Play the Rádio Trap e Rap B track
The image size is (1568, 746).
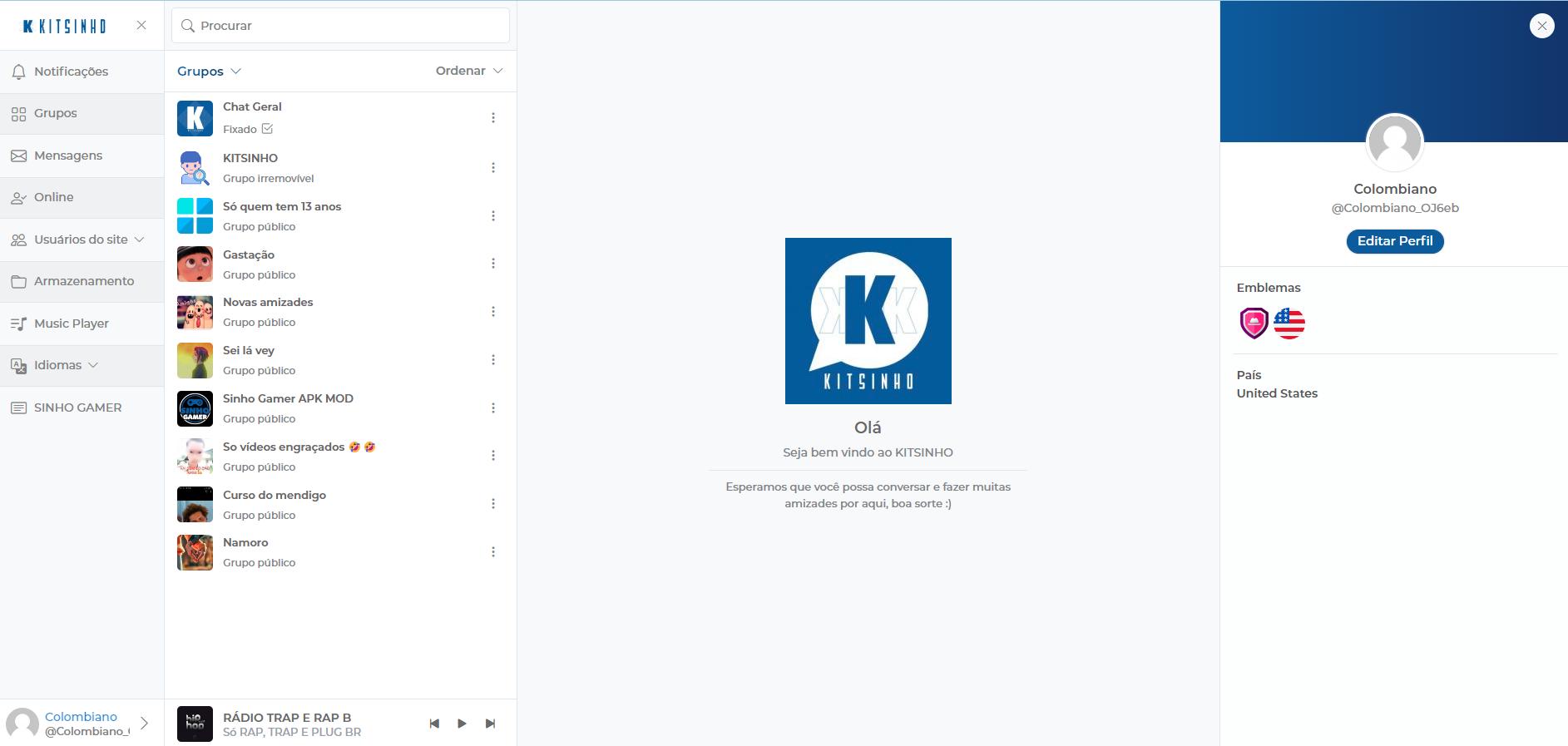click(x=462, y=724)
